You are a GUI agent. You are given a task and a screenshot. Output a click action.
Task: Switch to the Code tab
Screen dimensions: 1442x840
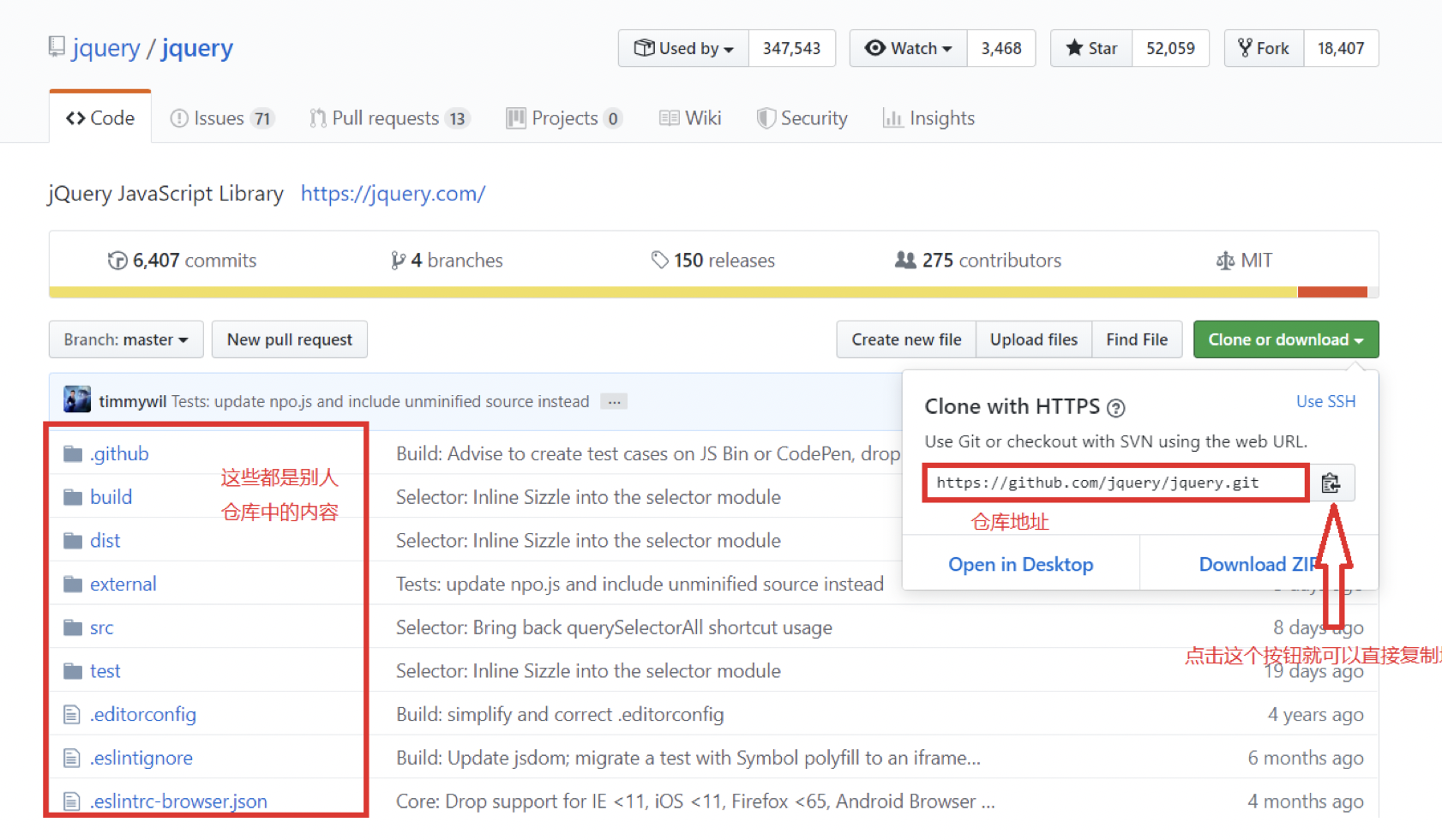100,118
